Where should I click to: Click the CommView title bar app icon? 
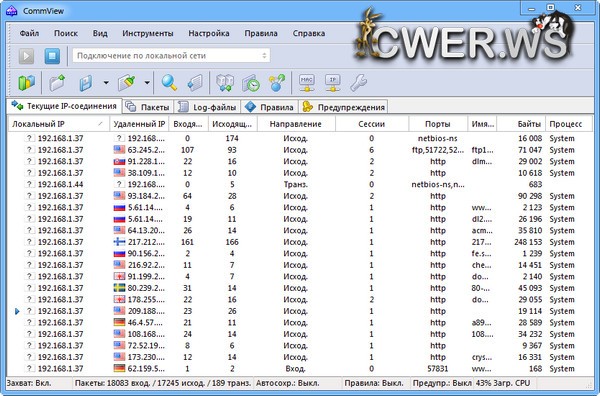click(11, 11)
